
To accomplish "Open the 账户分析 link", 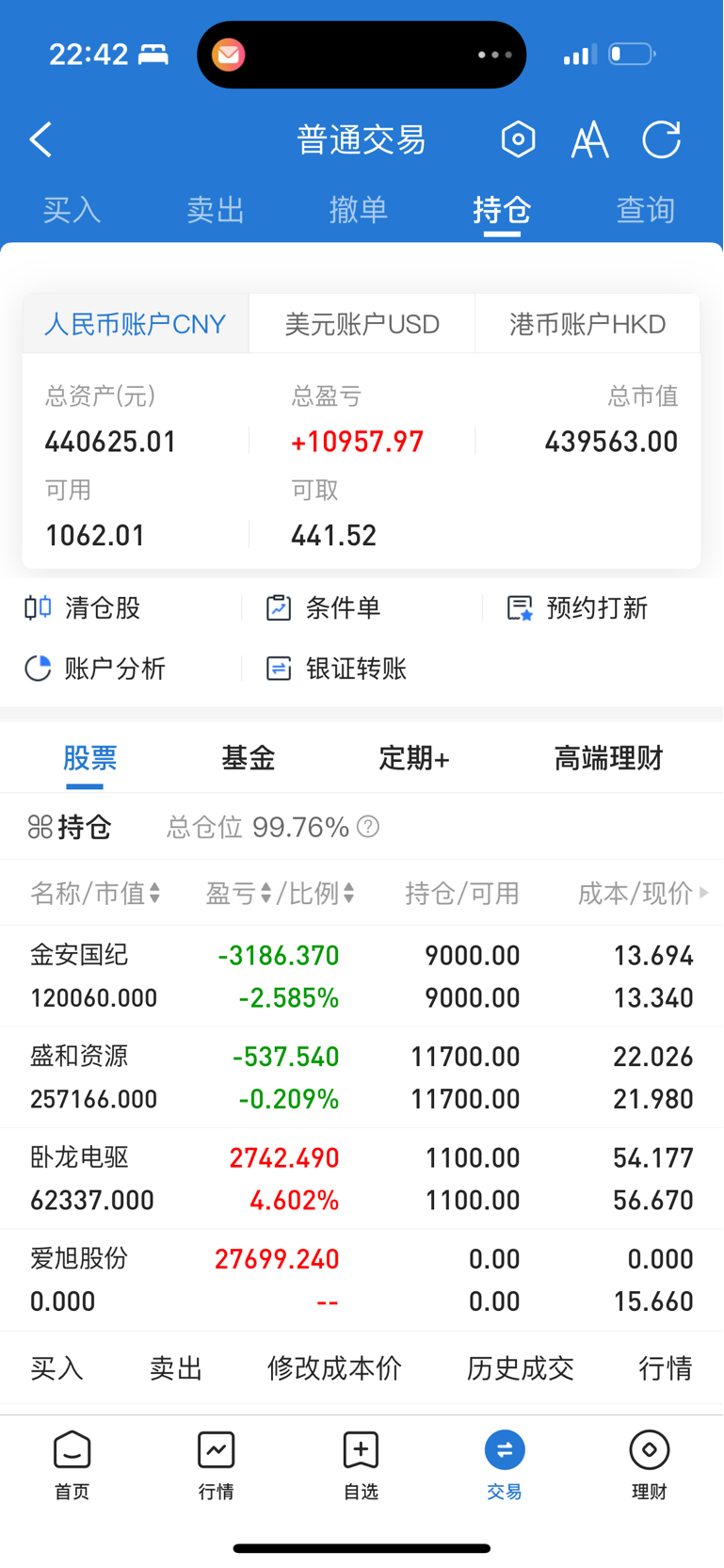I will [x=115, y=669].
